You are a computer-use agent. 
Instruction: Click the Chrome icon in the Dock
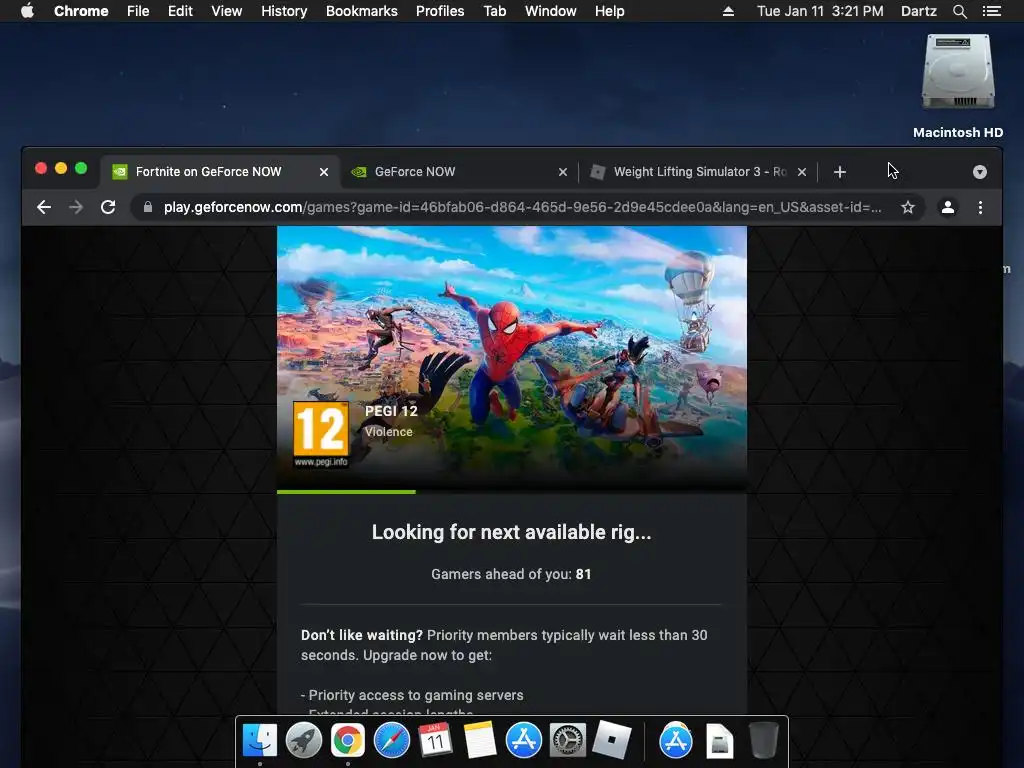click(347, 741)
